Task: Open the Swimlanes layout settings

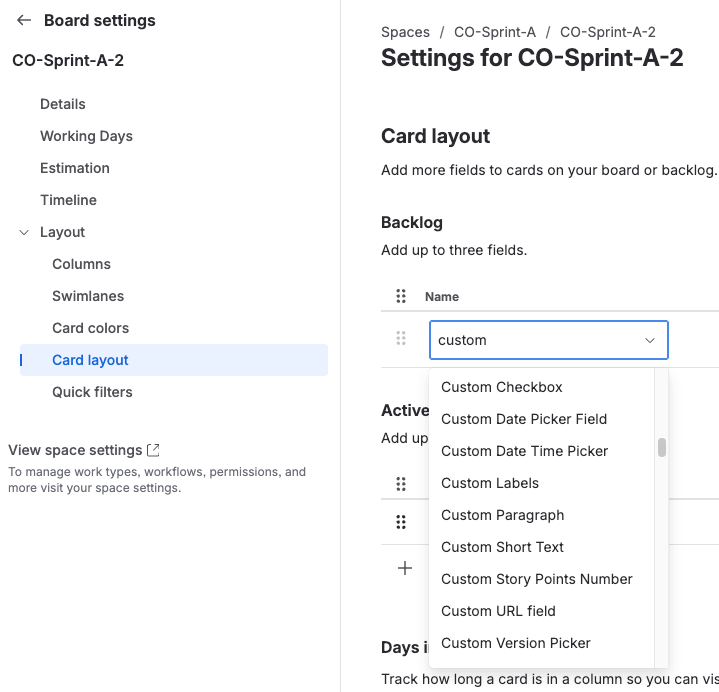Action: point(88,296)
